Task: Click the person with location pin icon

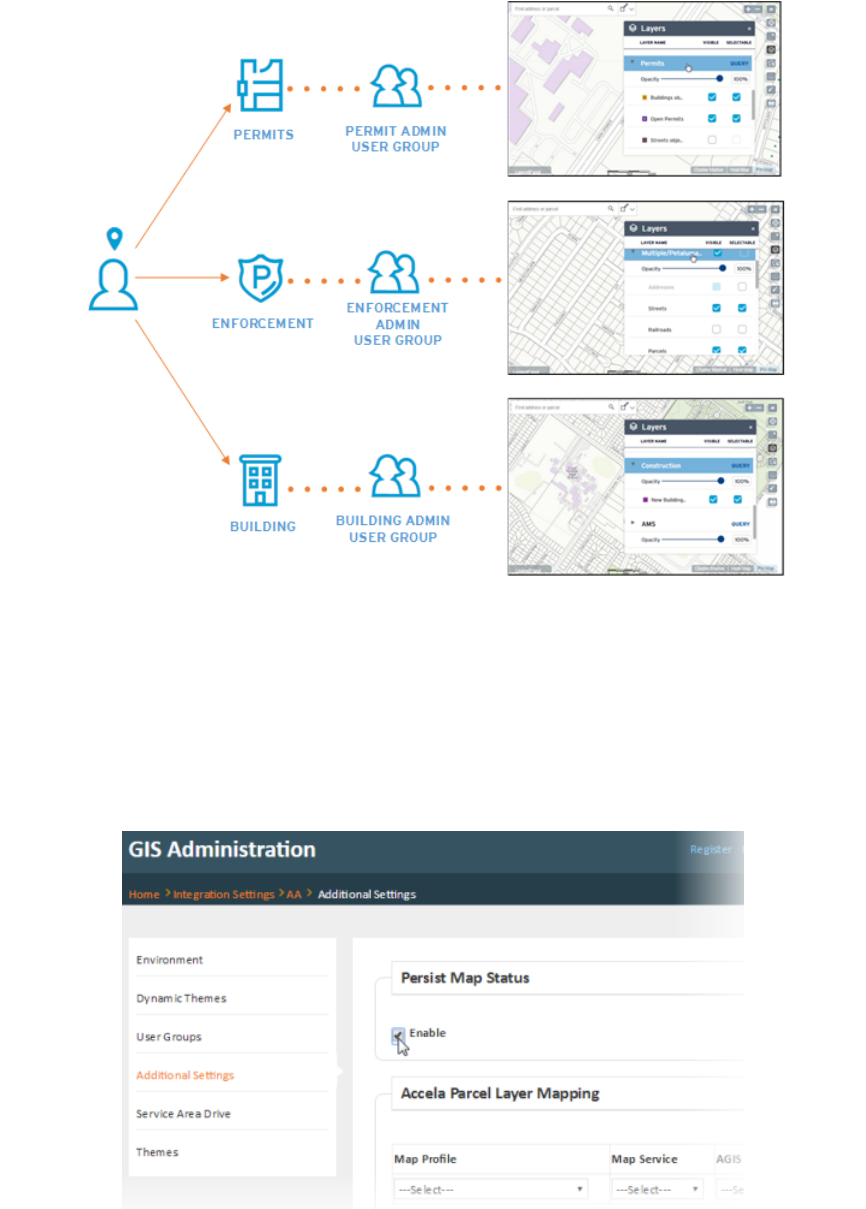Action: click(112, 271)
